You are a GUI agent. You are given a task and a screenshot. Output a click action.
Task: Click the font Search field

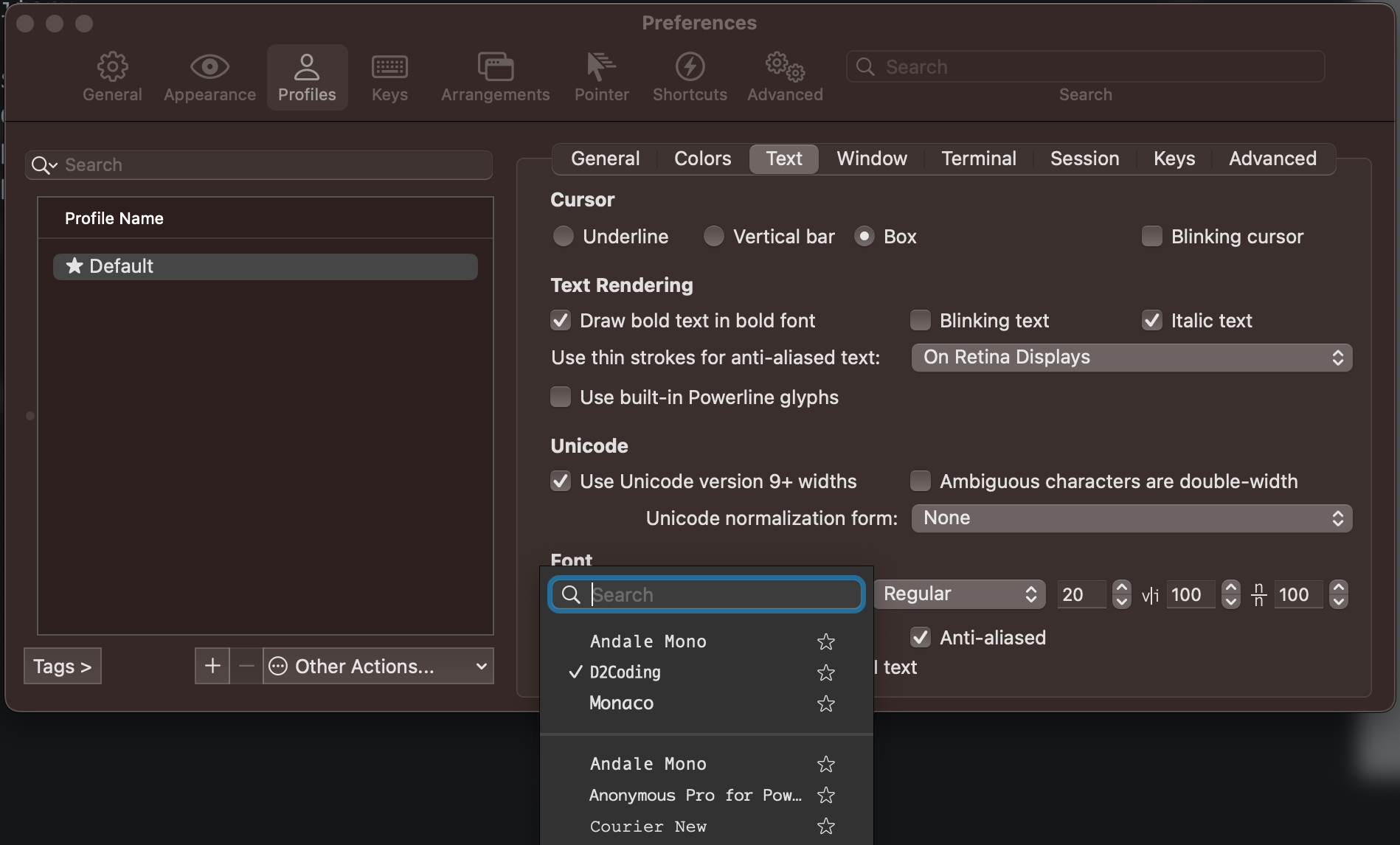707,594
